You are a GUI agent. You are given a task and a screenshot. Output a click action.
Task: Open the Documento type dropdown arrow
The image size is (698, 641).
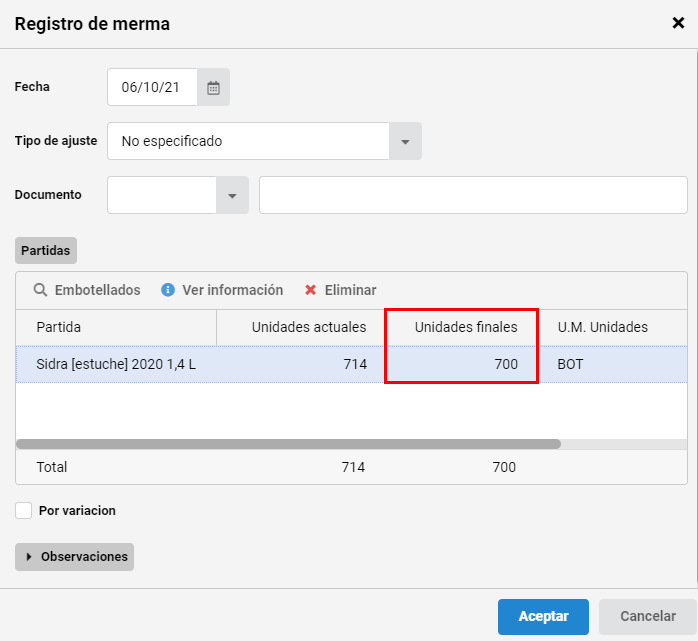232,195
